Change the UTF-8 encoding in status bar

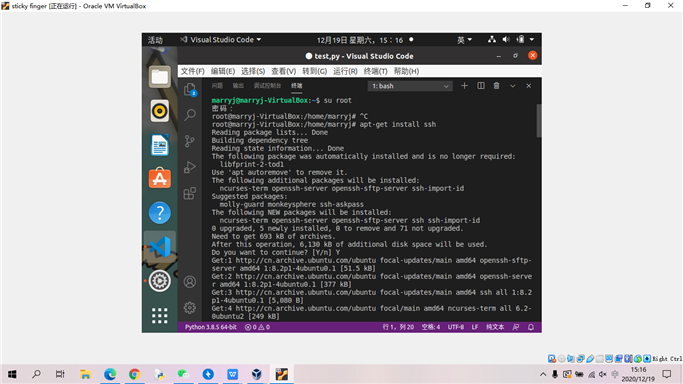(x=456, y=327)
